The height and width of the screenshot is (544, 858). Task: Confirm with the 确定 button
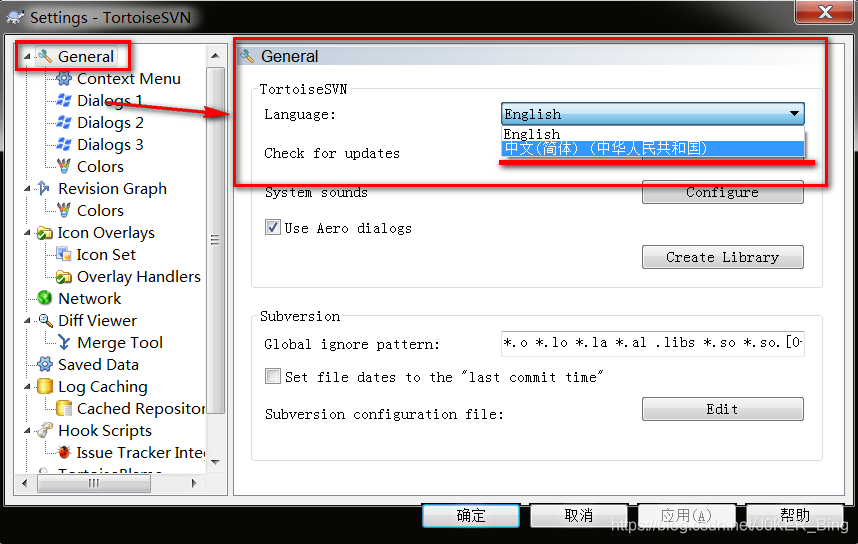pyautogui.click(x=471, y=515)
